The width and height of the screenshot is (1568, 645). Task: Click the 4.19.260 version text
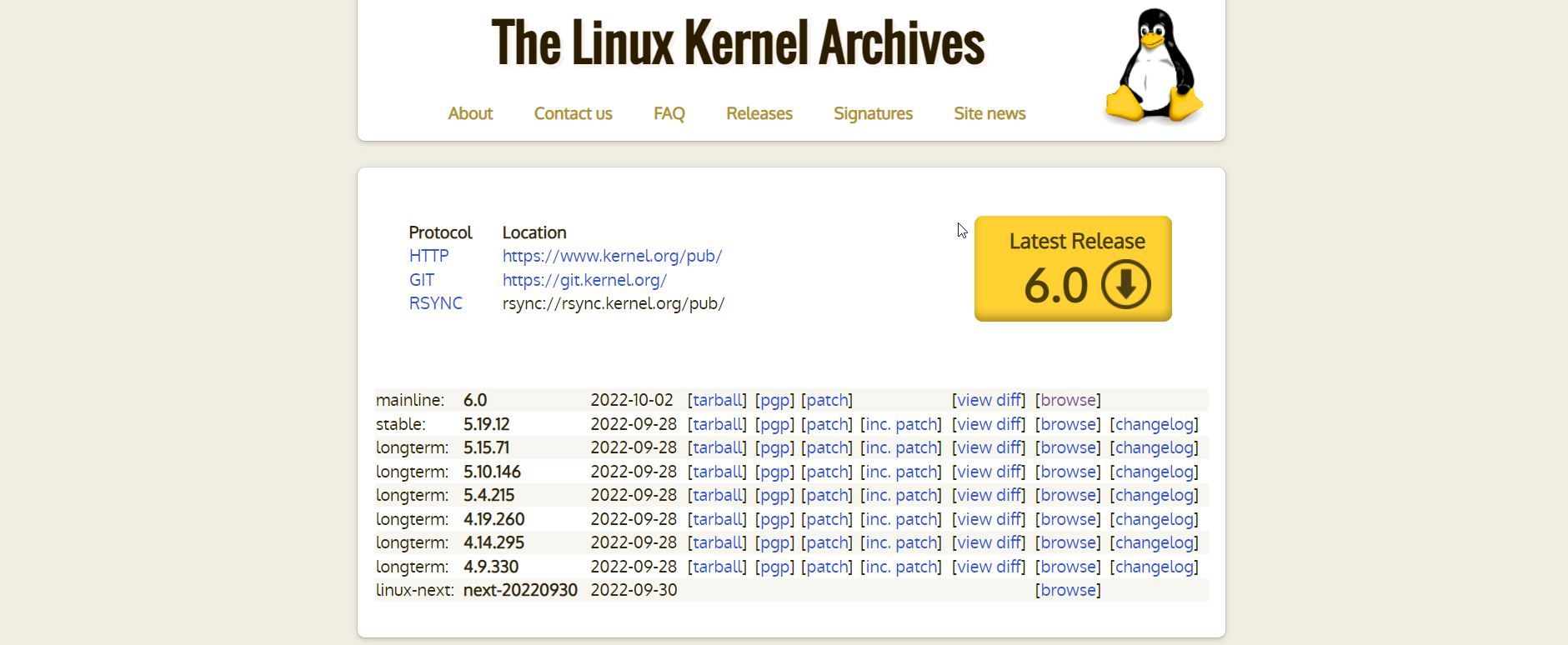[x=493, y=519]
